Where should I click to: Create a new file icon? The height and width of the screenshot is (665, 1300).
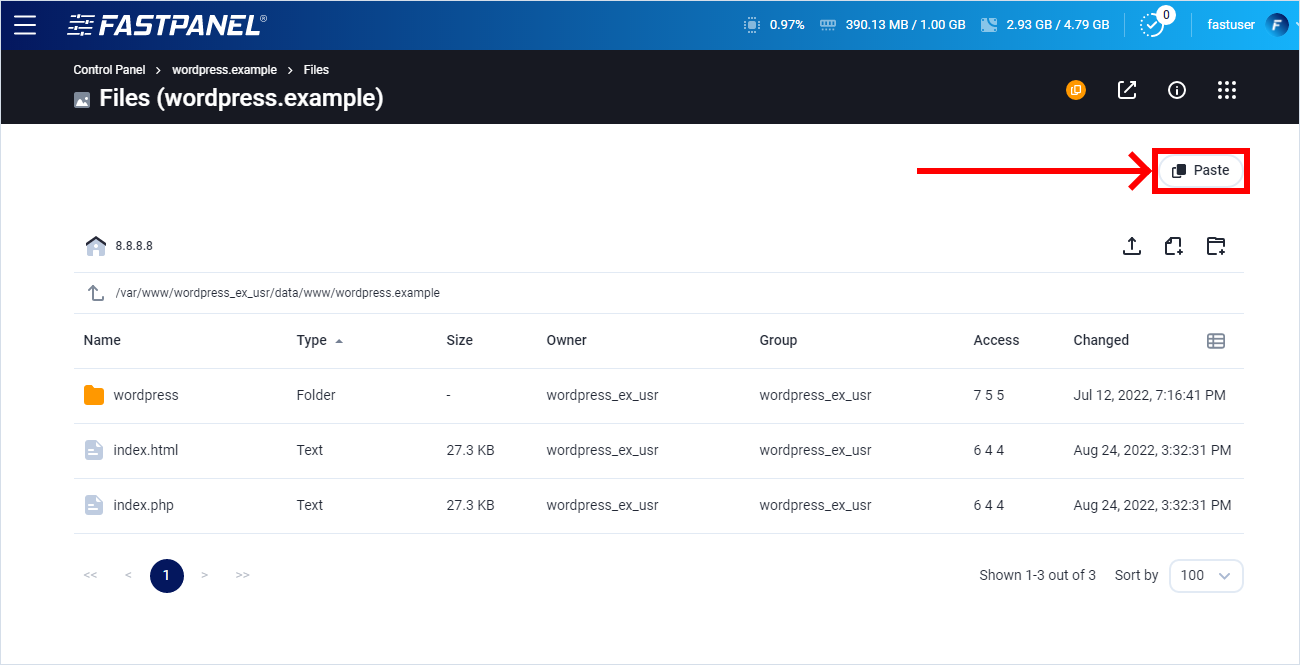pos(1174,246)
